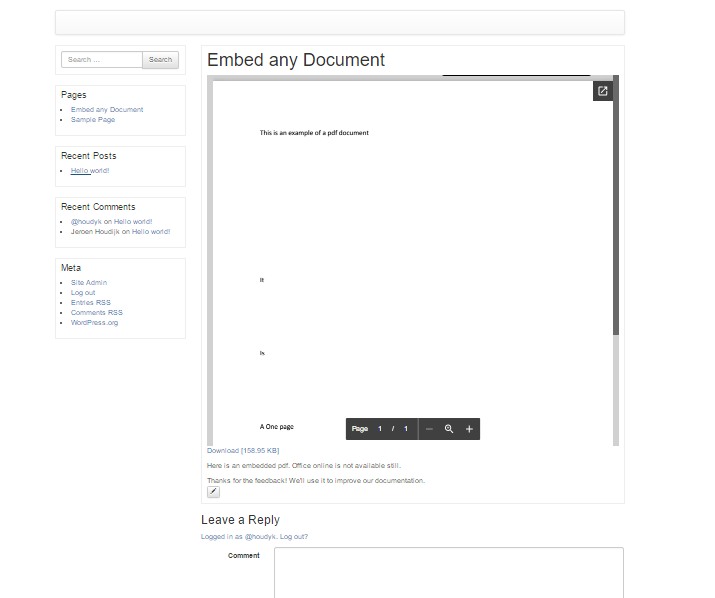Open the PDF in a new window

(x=602, y=91)
